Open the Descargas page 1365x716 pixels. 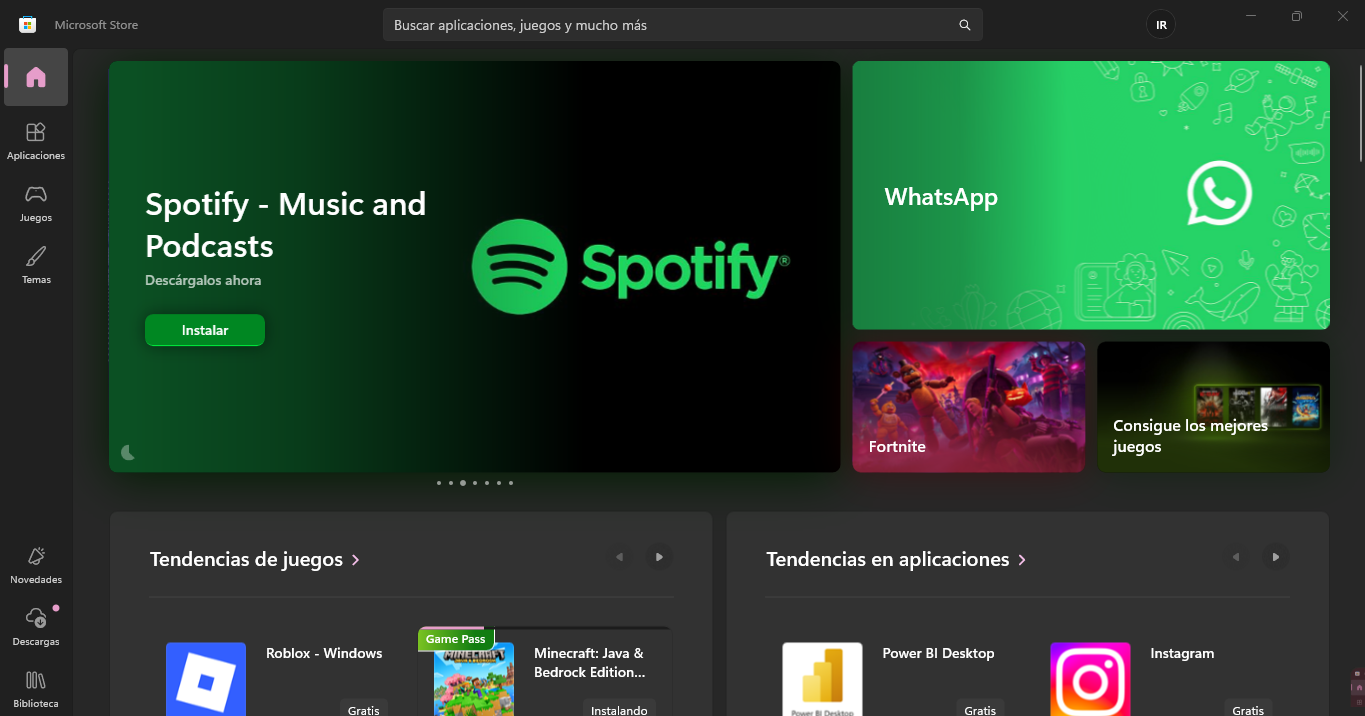pos(36,627)
